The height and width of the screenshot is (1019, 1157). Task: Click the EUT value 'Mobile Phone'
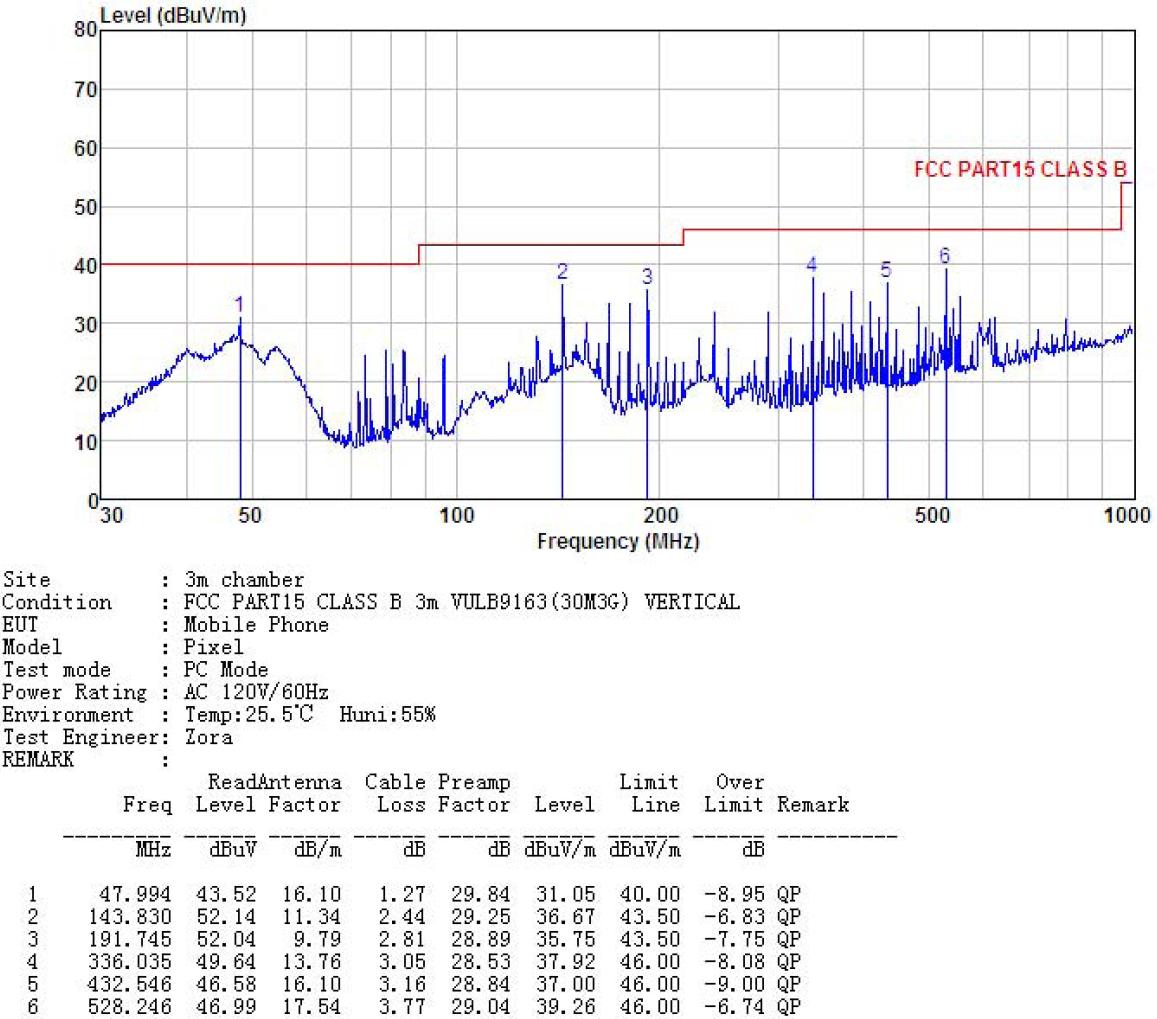(256, 625)
